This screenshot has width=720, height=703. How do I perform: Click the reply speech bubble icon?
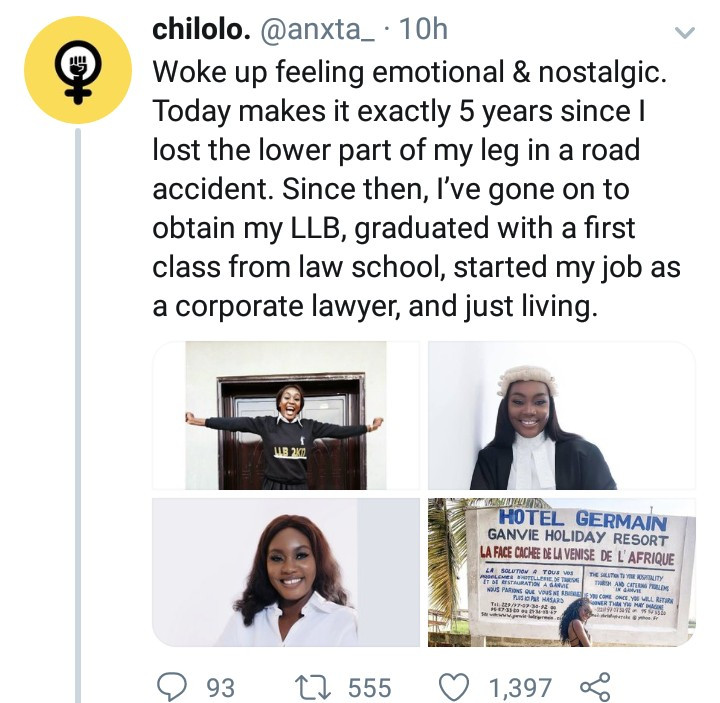point(173,686)
